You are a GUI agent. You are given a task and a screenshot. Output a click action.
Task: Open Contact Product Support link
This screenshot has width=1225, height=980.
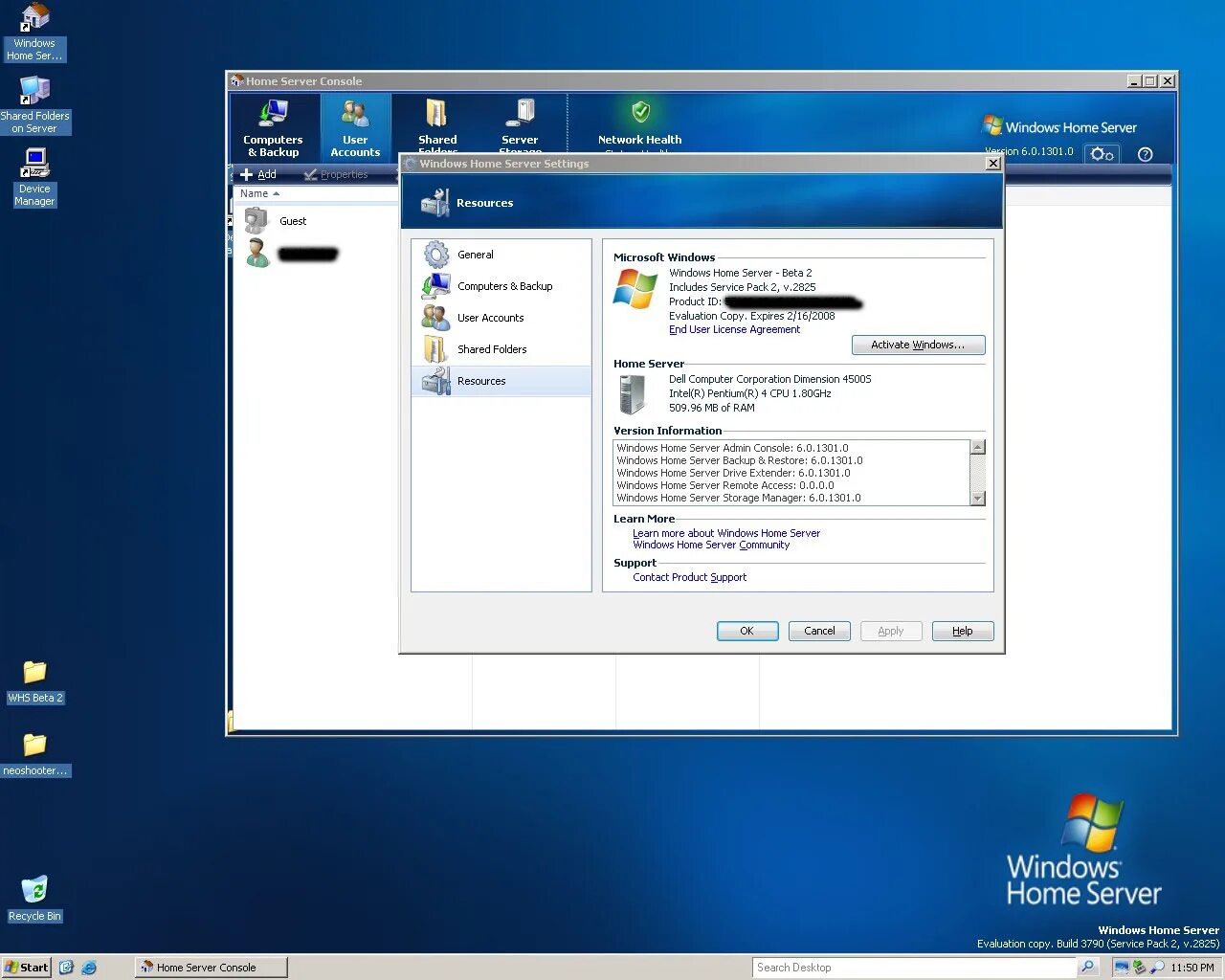[689, 577]
